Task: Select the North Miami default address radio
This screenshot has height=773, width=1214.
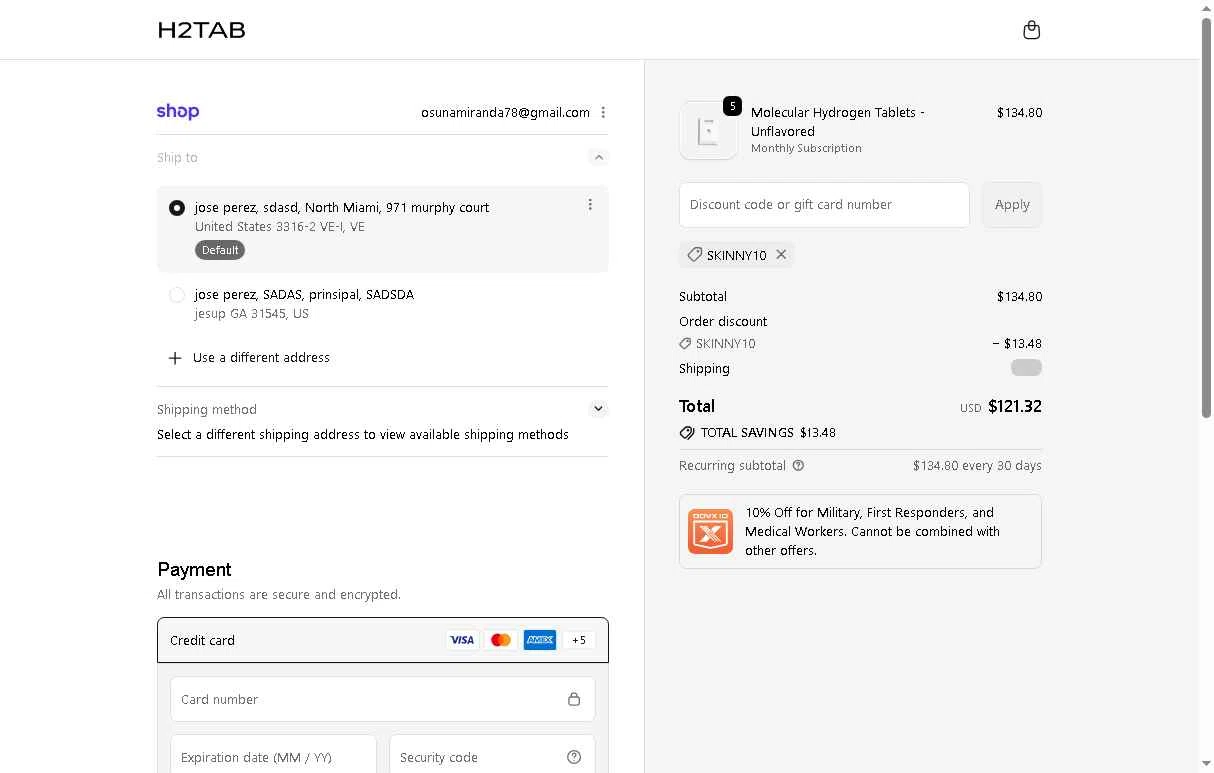Action: click(x=177, y=208)
